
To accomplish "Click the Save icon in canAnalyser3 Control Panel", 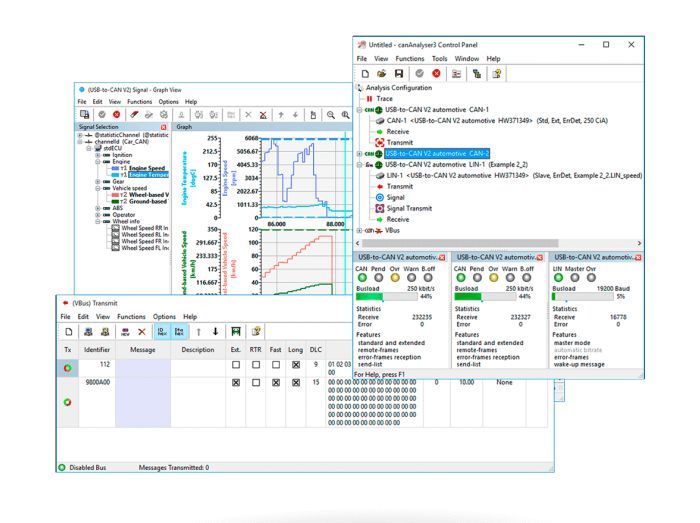I will click(399, 74).
